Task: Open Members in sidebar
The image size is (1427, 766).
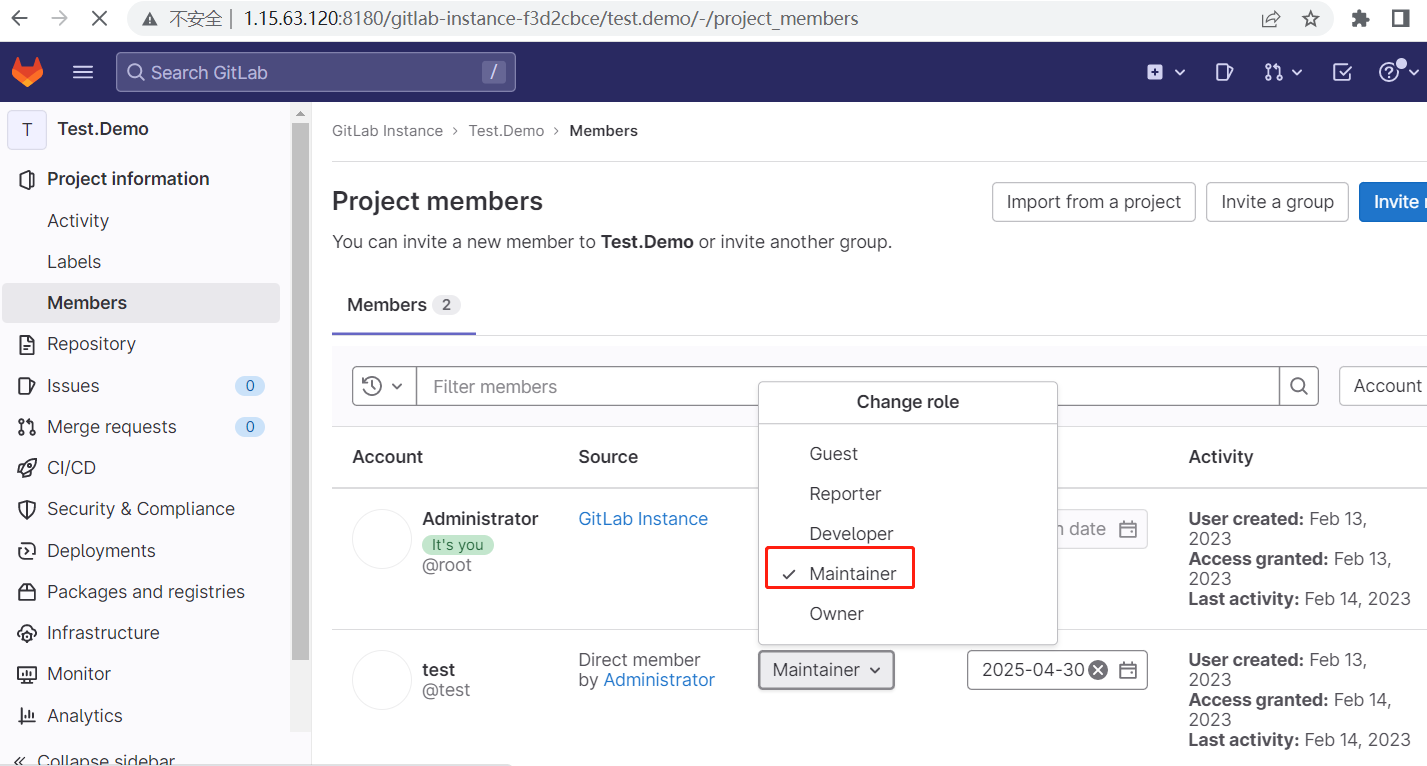Action: [141, 303]
